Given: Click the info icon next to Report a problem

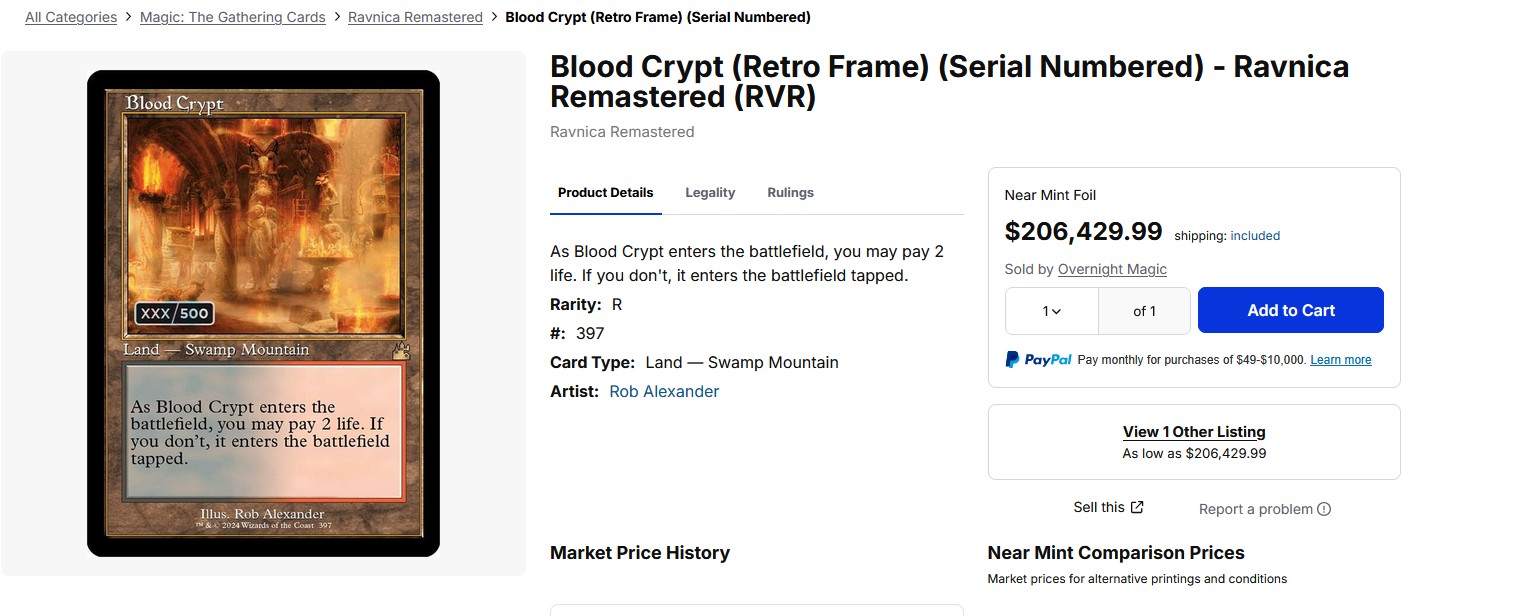Looking at the screenshot, I should click(1324, 509).
